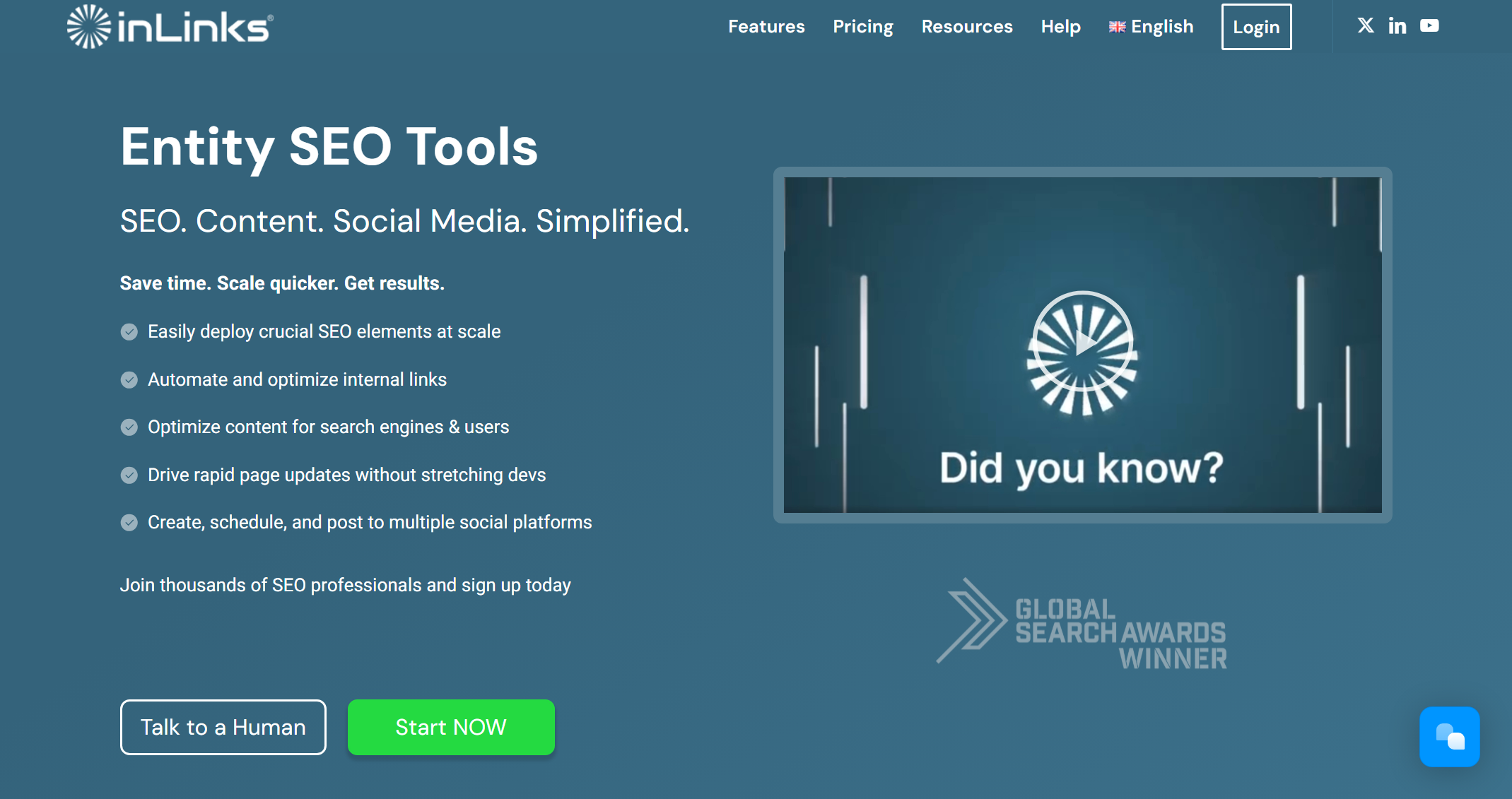Click the video thumbnail Did you know text

(x=1082, y=468)
